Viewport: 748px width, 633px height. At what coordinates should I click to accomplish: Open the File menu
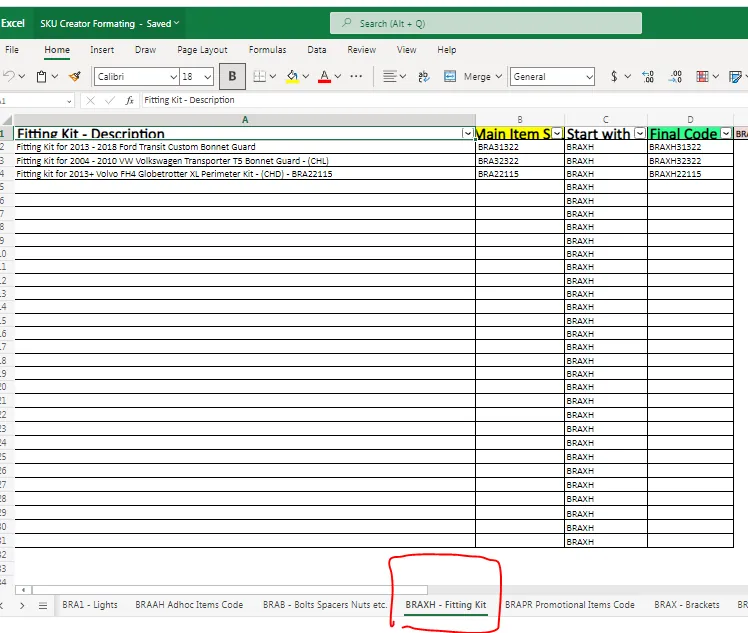click(12, 50)
